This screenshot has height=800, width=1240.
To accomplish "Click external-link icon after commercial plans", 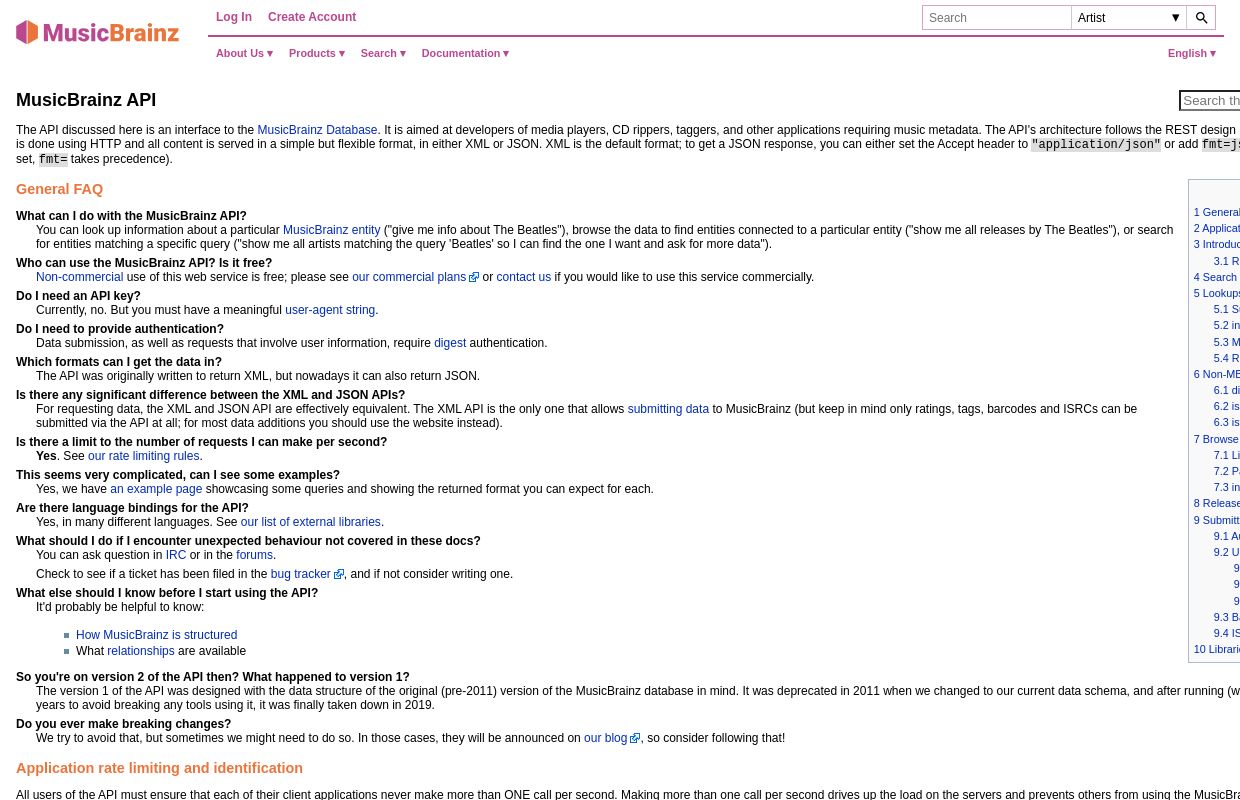I will (x=474, y=278).
